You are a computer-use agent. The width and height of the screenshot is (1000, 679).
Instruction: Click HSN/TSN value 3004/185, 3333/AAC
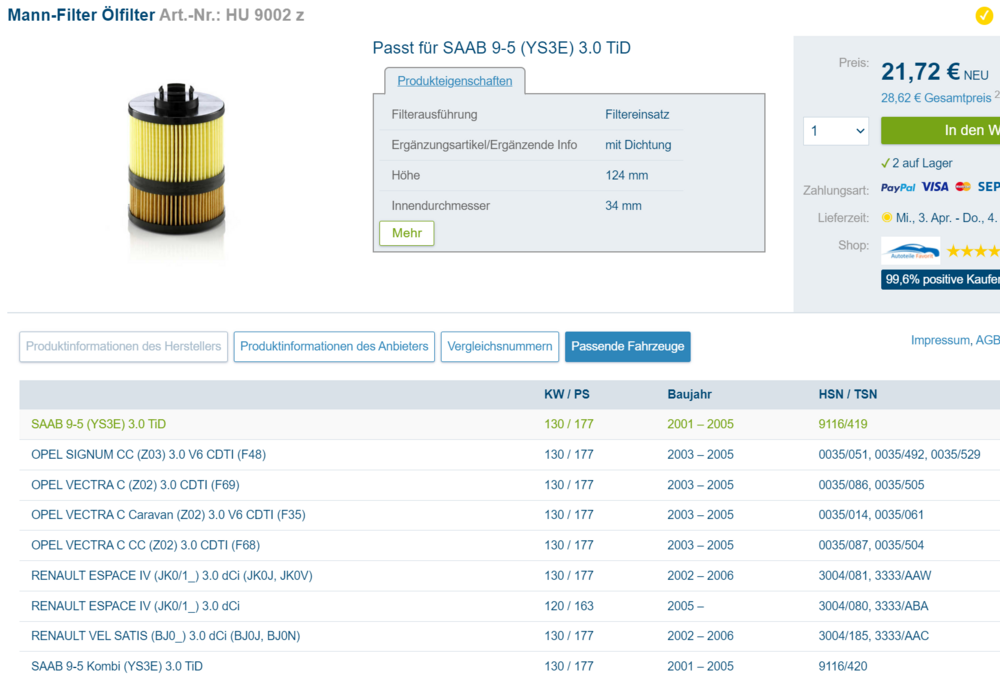tap(874, 636)
